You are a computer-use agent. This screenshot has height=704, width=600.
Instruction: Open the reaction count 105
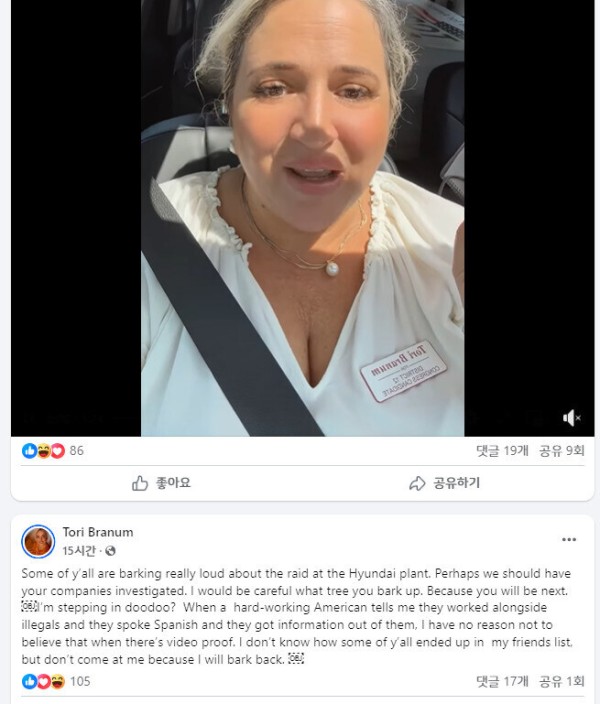[80, 681]
